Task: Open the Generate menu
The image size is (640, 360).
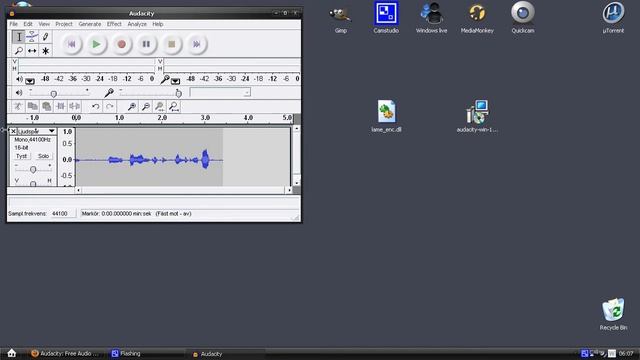Action: [90, 24]
